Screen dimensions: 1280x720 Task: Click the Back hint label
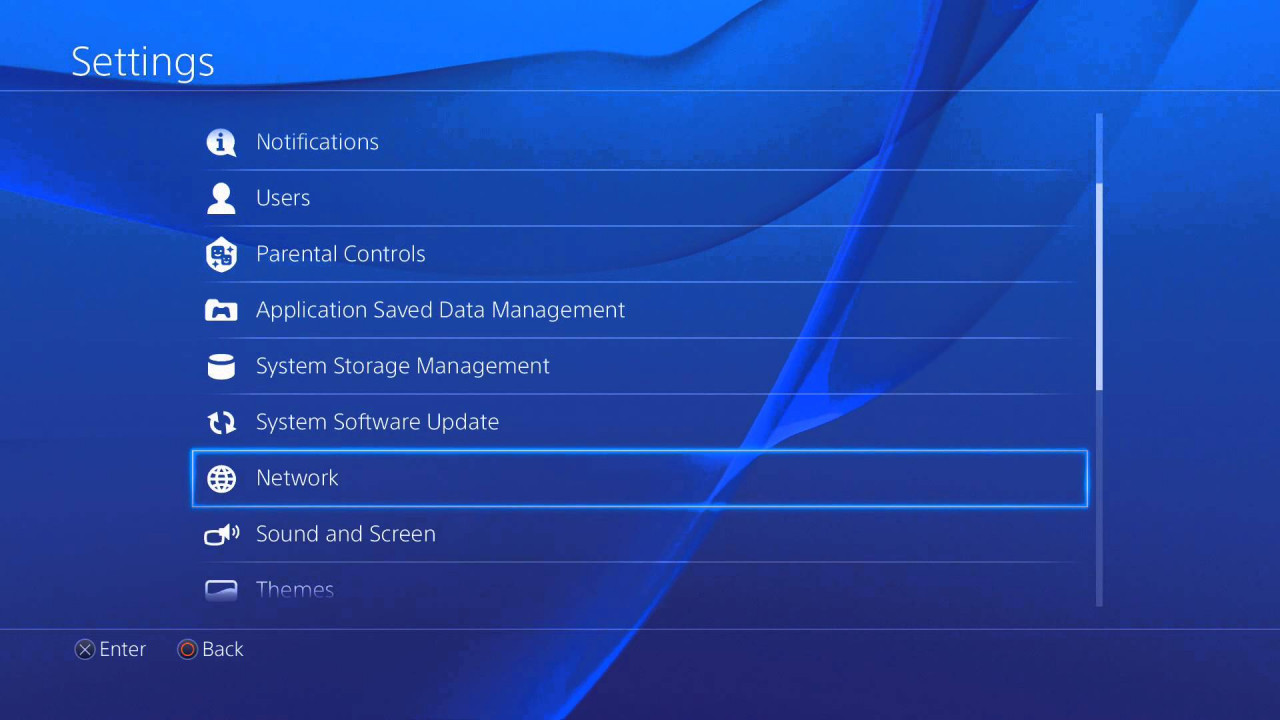click(223, 650)
